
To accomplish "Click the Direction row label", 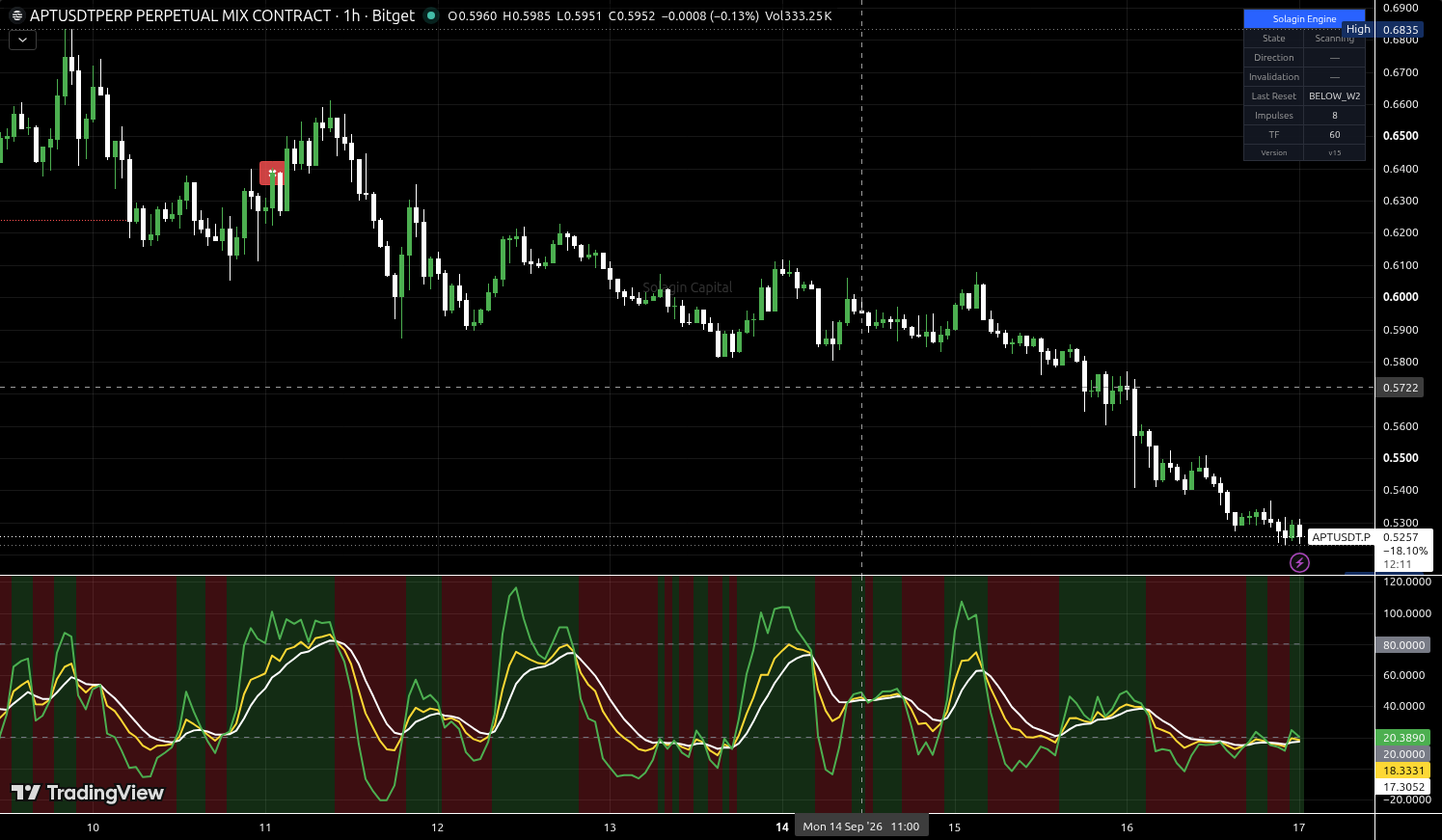I will (x=1273, y=58).
